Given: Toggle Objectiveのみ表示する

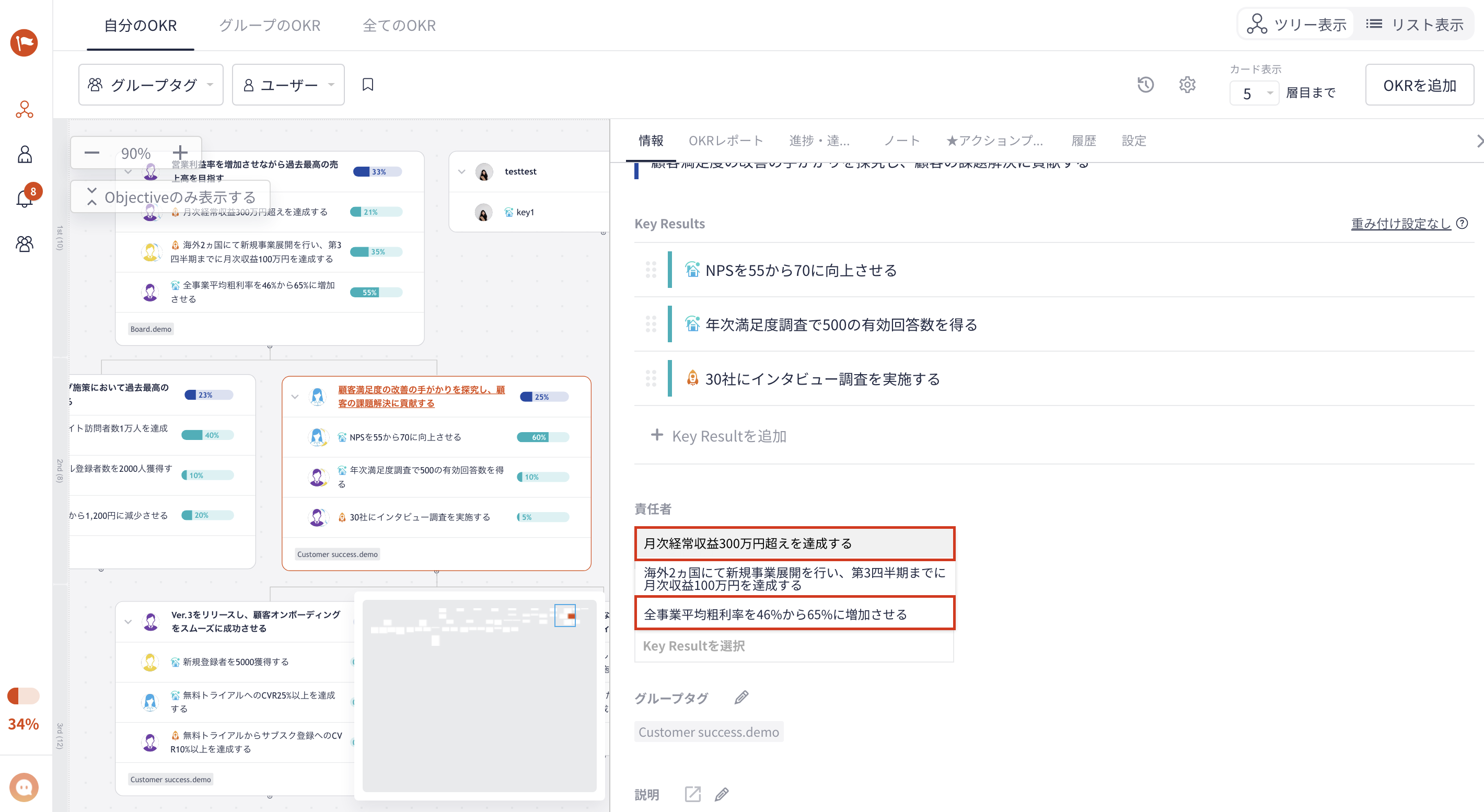Looking at the screenshot, I should 170,197.
